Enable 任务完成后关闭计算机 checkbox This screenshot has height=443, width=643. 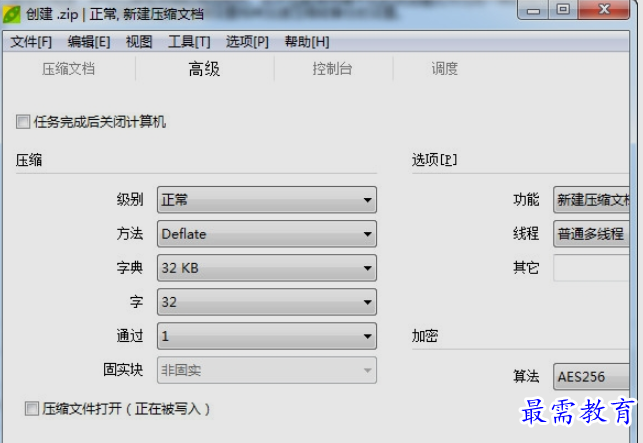(x=23, y=122)
